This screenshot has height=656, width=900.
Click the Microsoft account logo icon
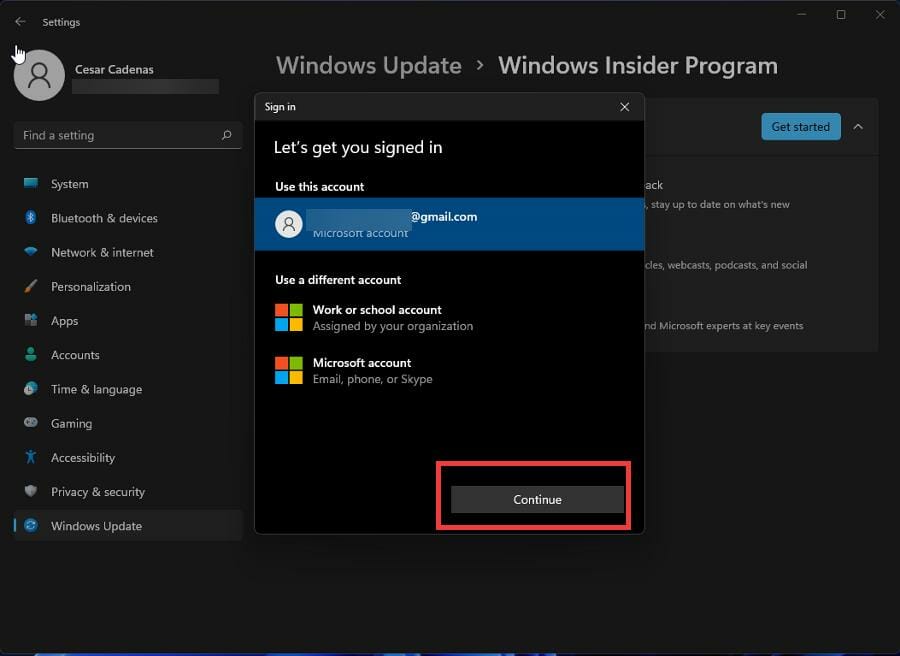(x=289, y=370)
